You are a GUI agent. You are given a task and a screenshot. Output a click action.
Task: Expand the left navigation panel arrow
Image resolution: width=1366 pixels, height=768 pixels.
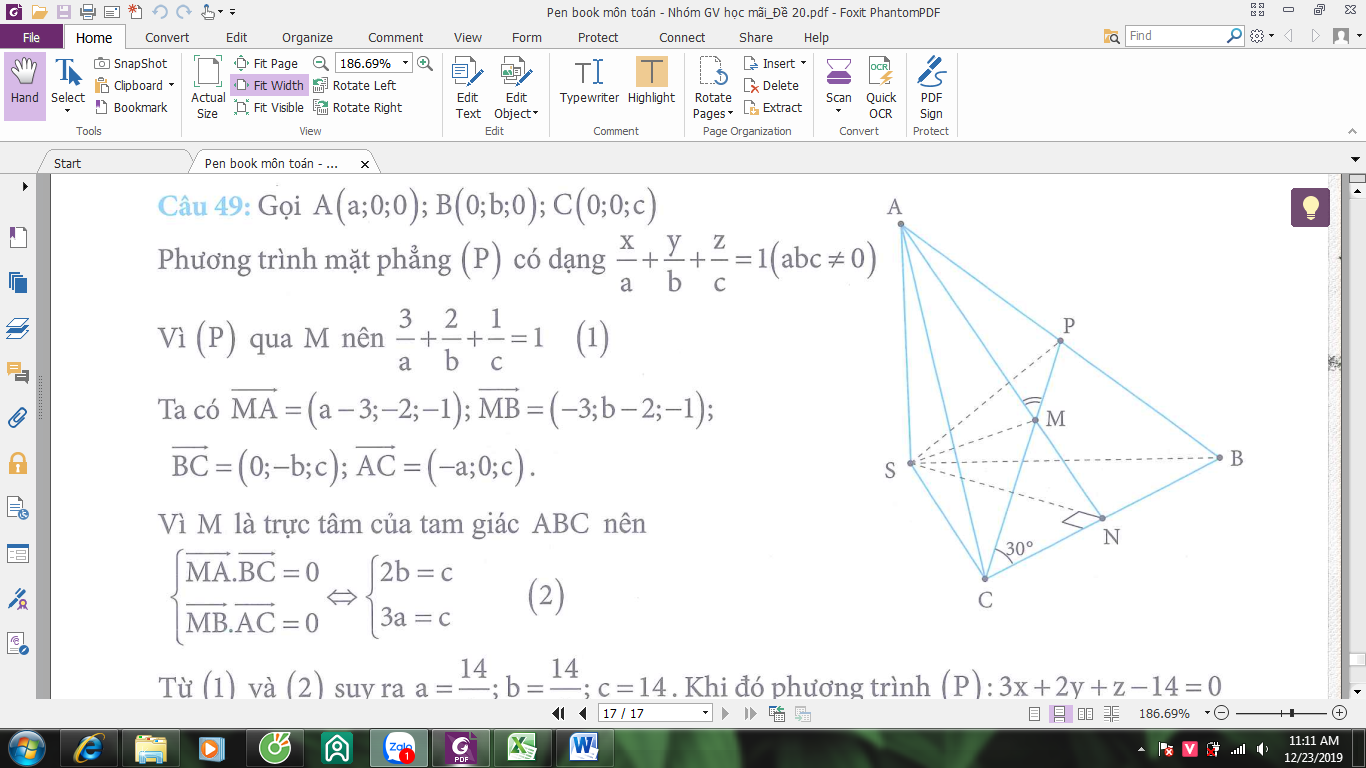coord(25,186)
